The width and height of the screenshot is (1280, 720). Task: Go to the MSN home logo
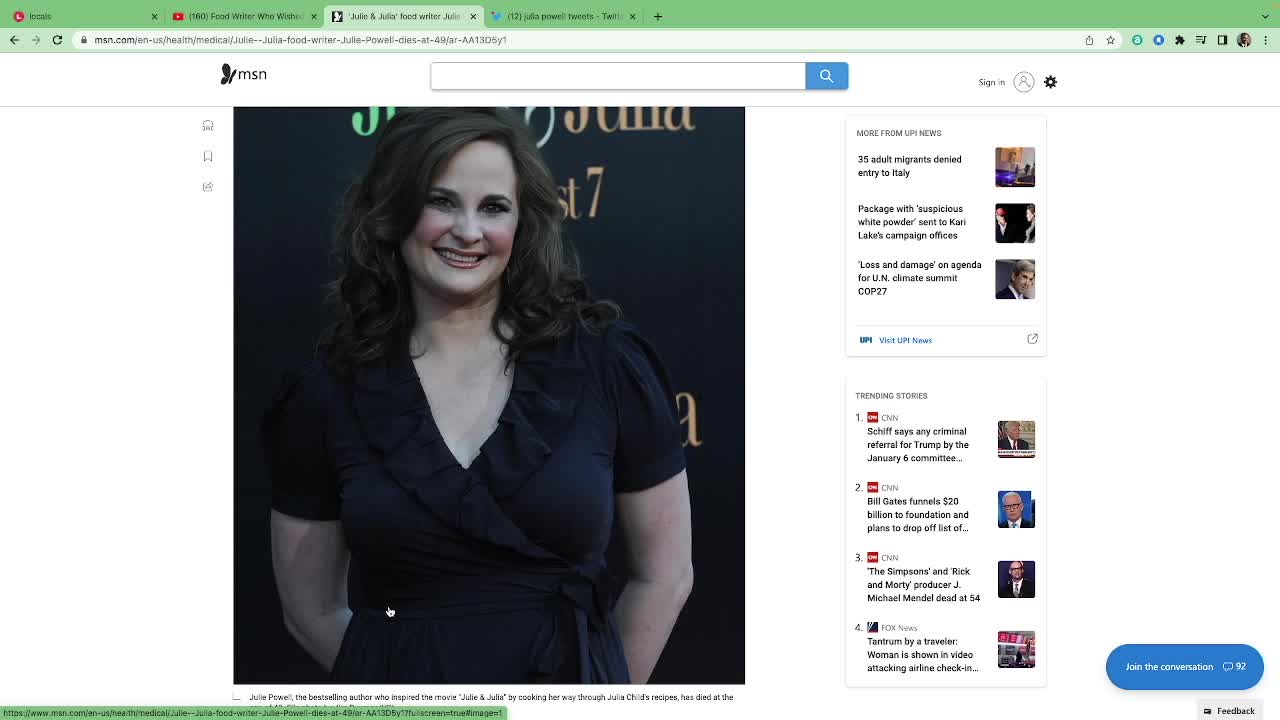pos(243,74)
